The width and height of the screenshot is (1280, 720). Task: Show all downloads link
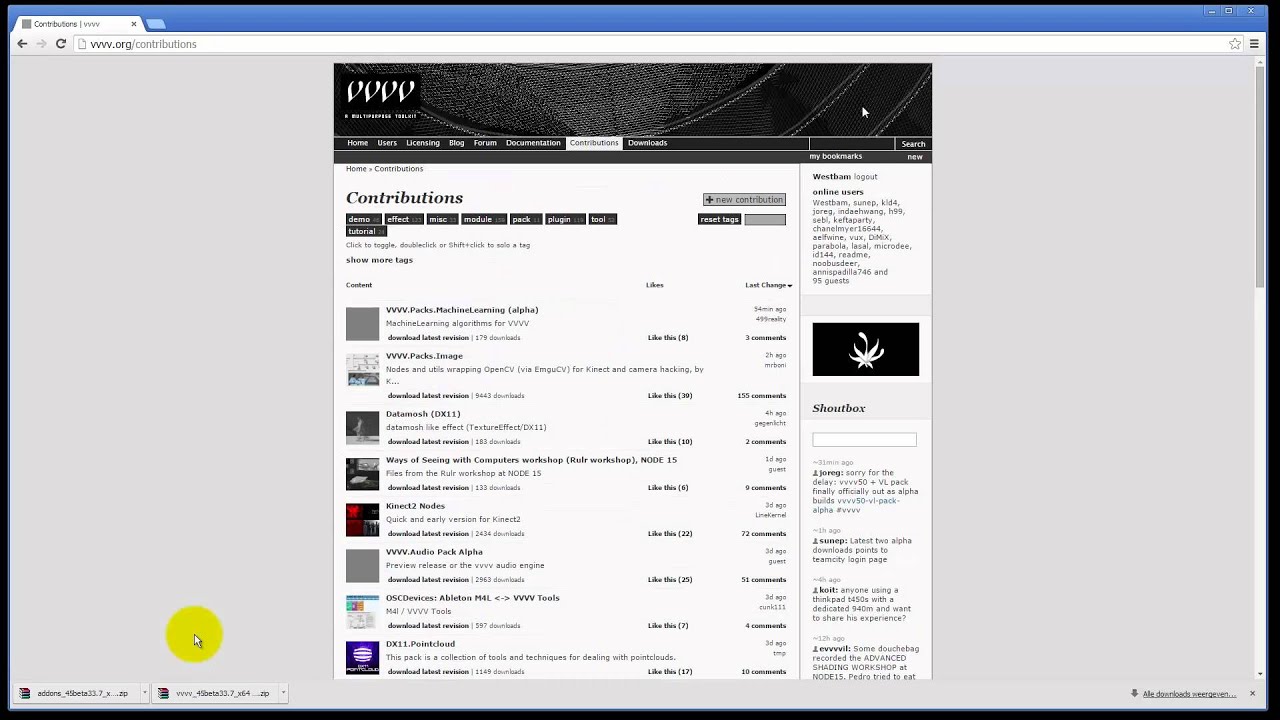1189,694
